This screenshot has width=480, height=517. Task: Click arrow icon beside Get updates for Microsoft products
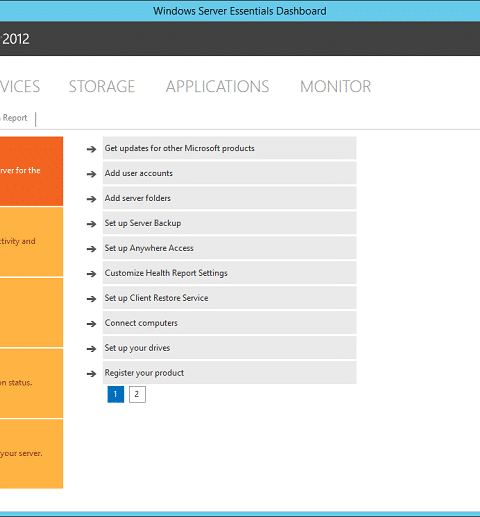coord(91,149)
